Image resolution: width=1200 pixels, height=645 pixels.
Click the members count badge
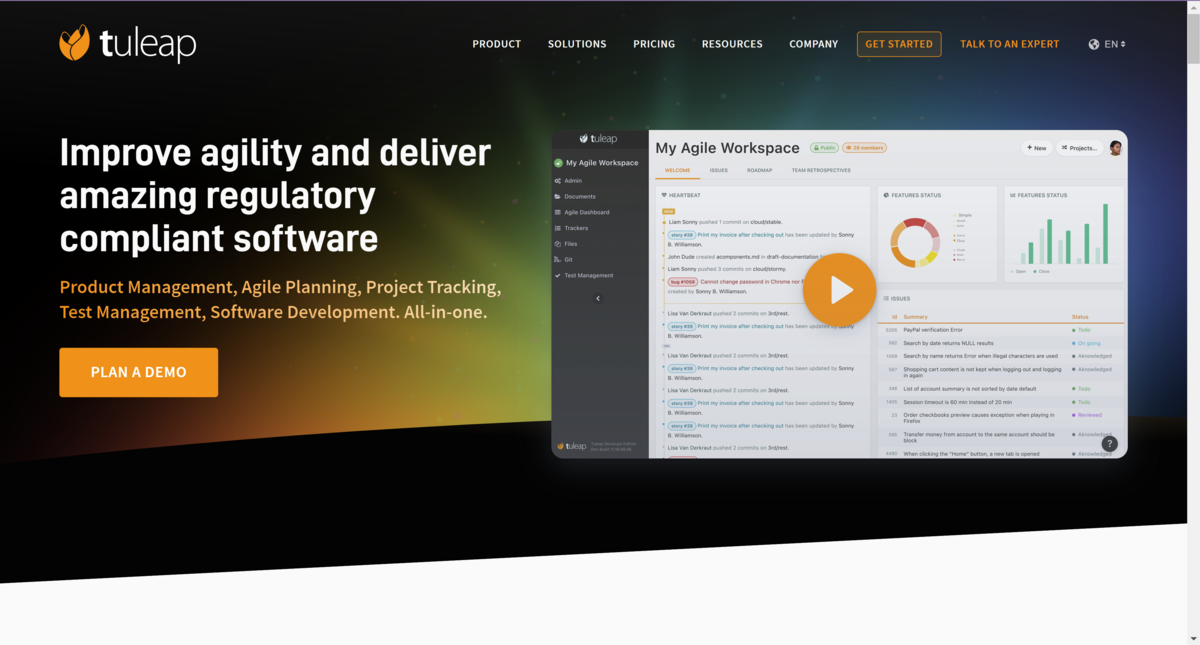864,148
